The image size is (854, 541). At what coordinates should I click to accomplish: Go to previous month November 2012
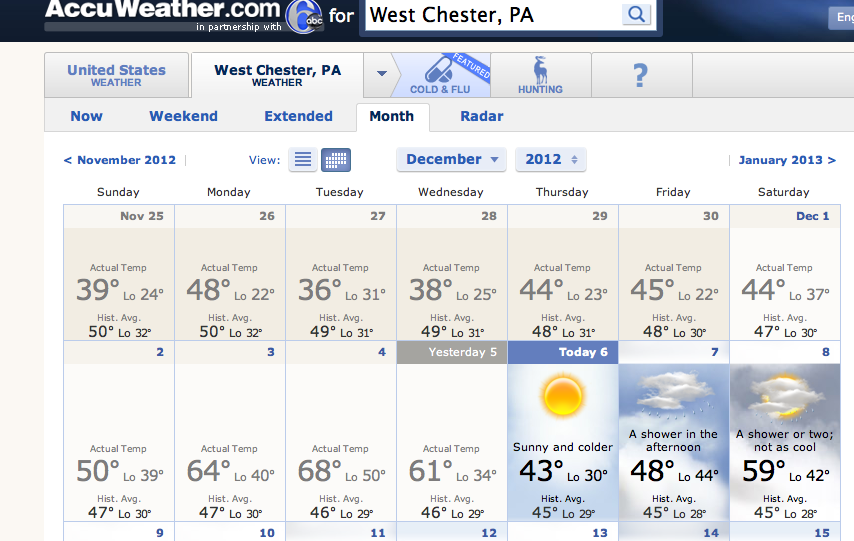coord(120,160)
